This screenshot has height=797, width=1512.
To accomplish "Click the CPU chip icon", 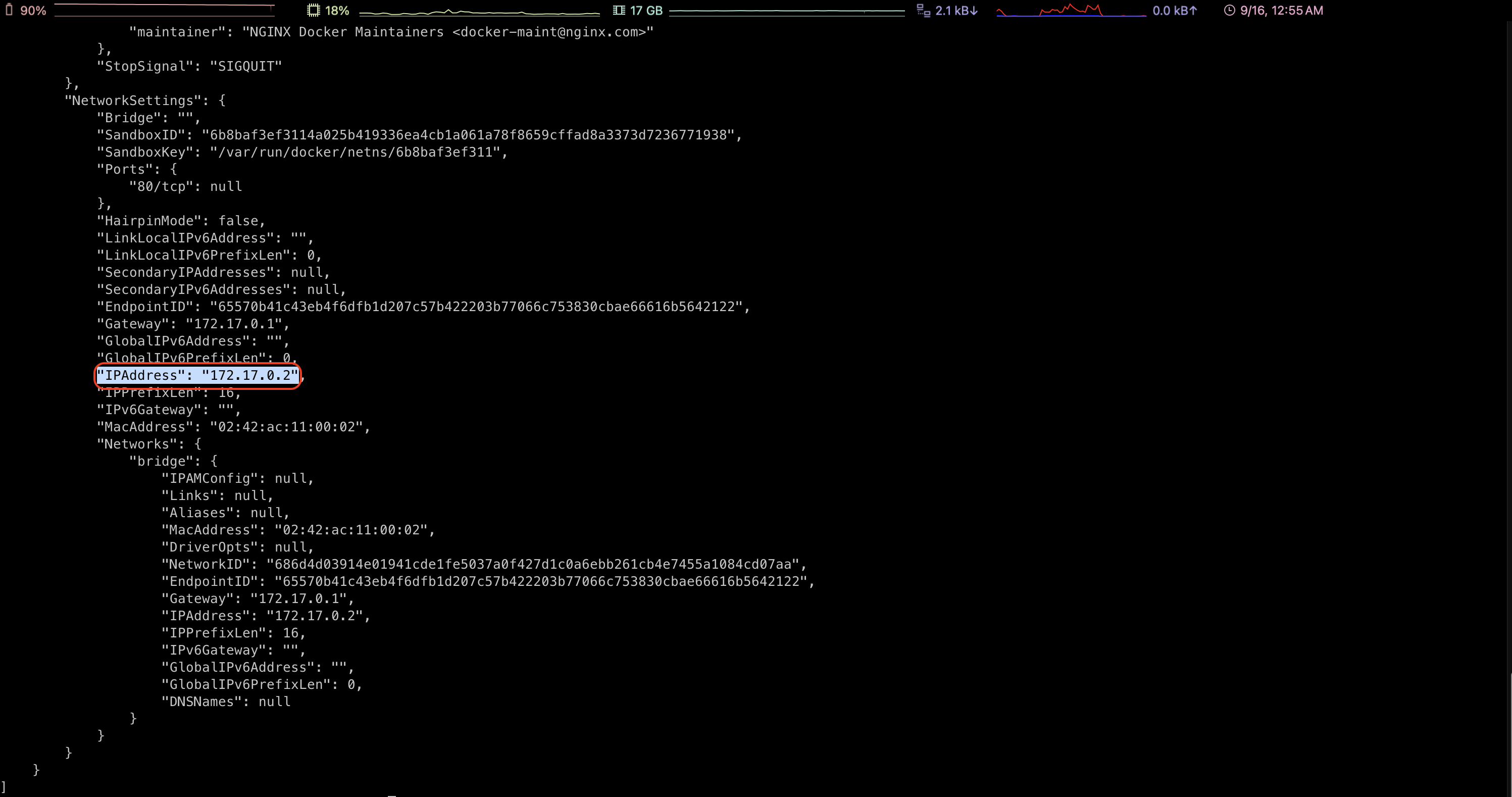I will [x=314, y=10].
